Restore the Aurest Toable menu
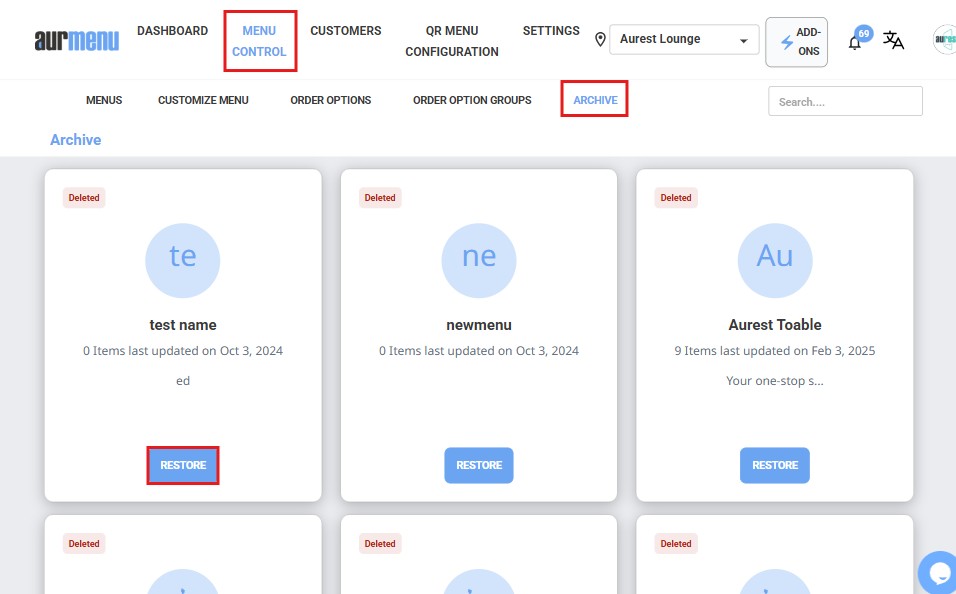 tap(775, 465)
